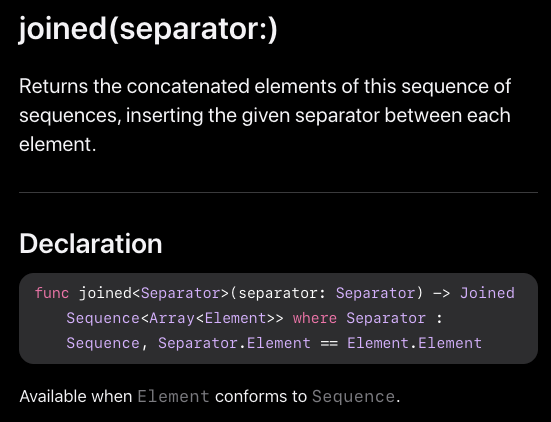Screen dimensions: 551x422
Task: Click the "joined(separator:)" page title
Action: [148, 29]
